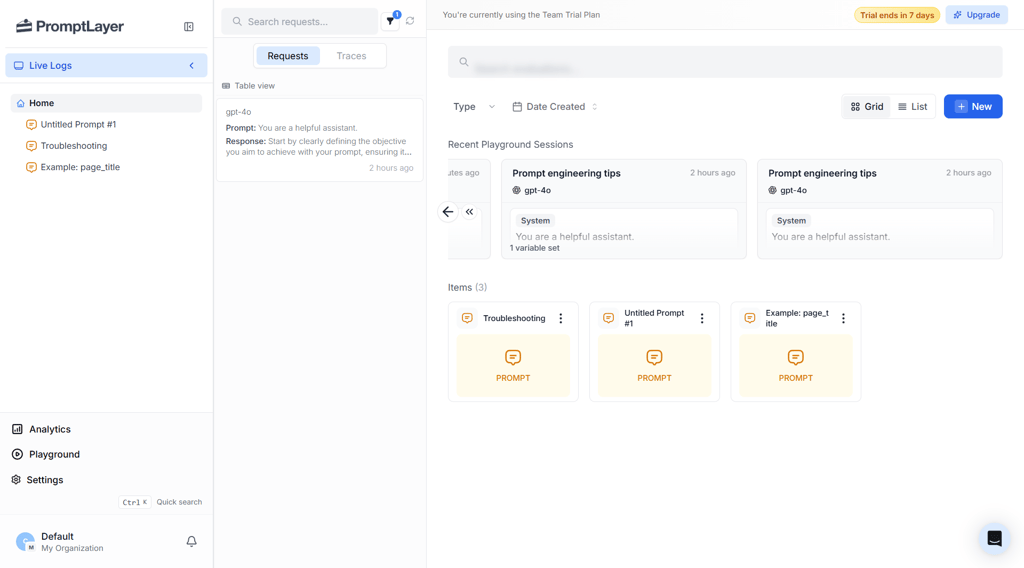Click the Home house icon
The width and height of the screenshot is (1024, 568).
coord(21,103)
